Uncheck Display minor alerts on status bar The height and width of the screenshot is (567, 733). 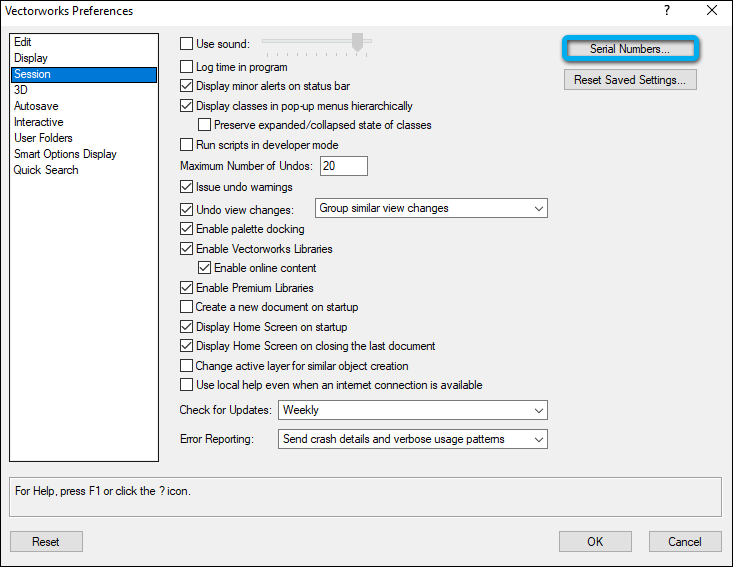(187, 86)
